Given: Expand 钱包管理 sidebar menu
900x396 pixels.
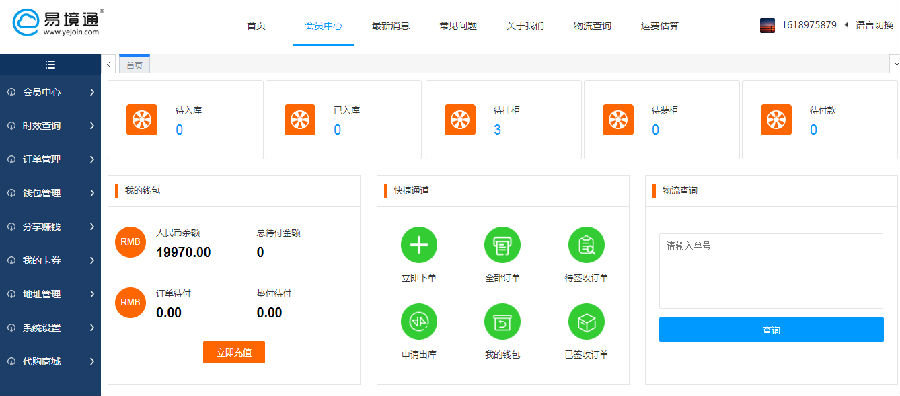Looking at the screenshot, I should point(51,193).
